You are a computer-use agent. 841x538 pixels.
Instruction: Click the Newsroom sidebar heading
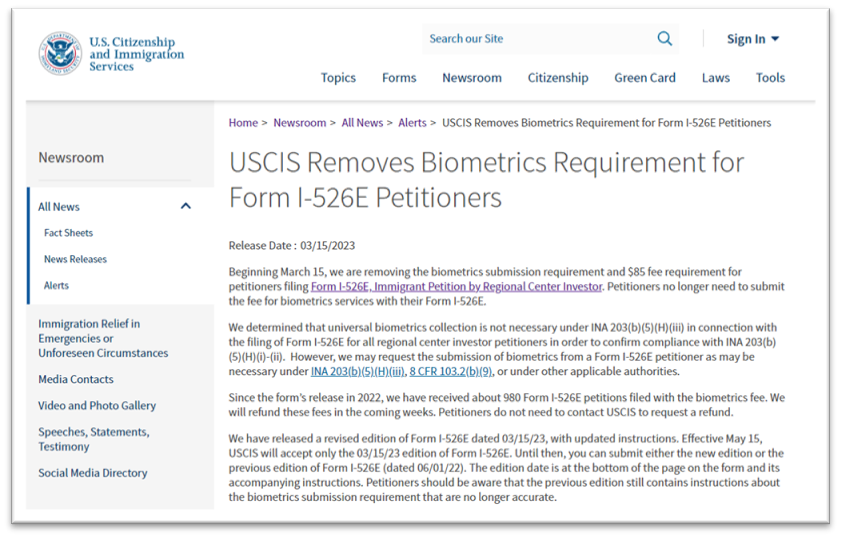[71, 158]
